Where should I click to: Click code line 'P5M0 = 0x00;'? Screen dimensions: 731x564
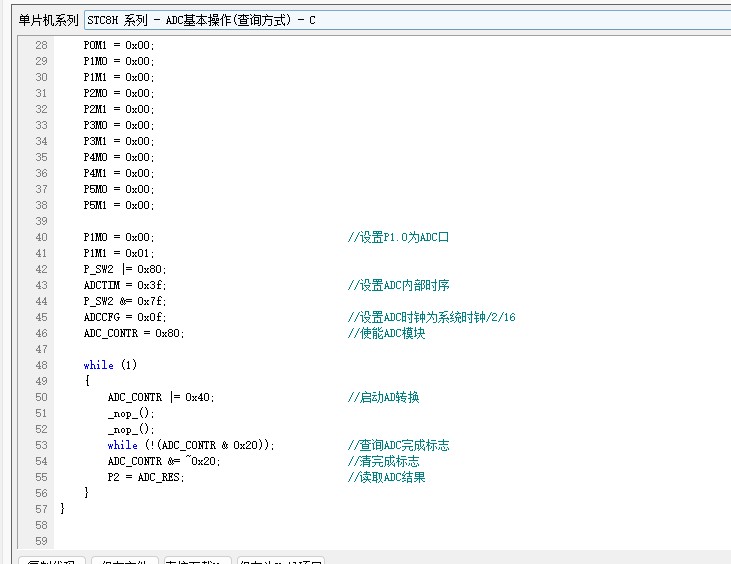(119, 189)
